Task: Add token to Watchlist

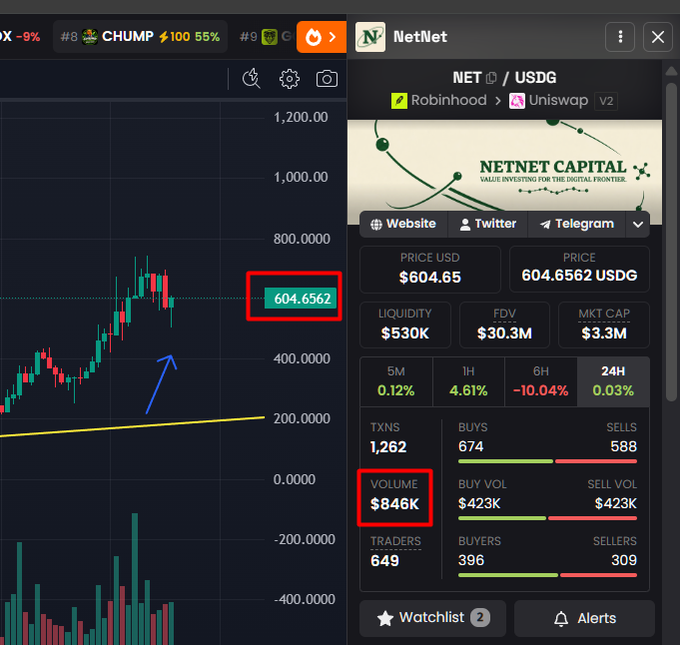Action: click(x=433, y=618)
